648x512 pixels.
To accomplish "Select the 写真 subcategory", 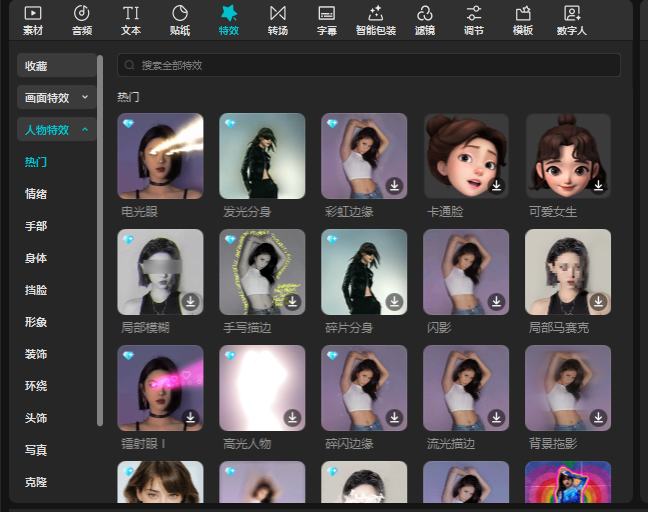I will [36, 450].
